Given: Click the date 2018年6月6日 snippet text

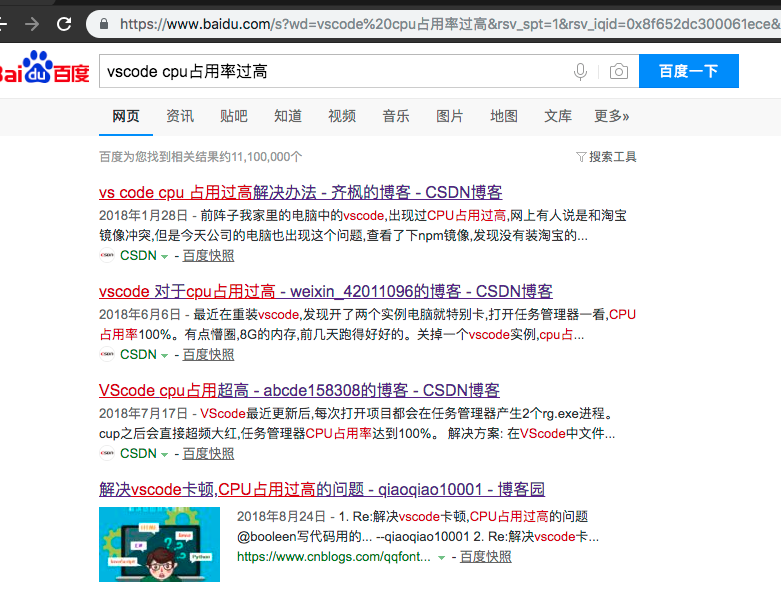Looking at the screenshot, I should point(139,315).
